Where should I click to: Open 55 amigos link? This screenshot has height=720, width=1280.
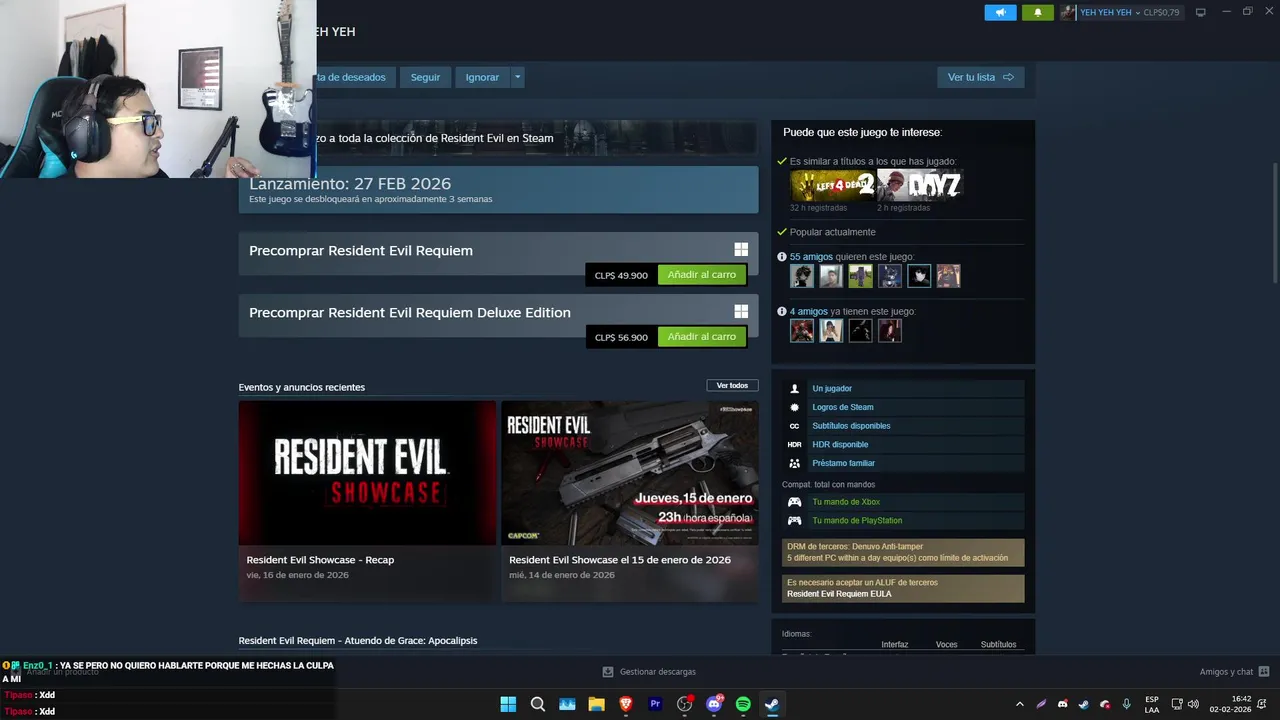811,257
